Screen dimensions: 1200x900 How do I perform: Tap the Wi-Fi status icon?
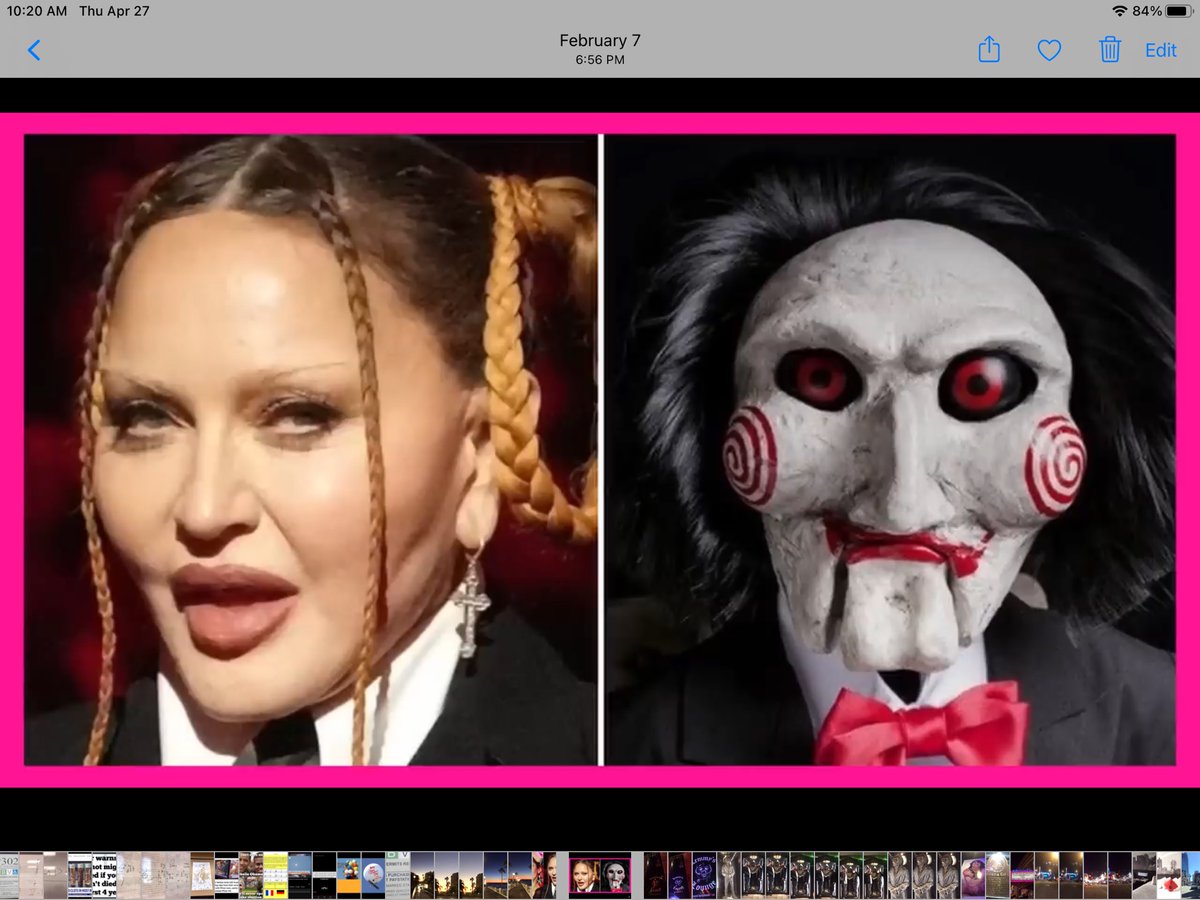(x=1119, y=11)
